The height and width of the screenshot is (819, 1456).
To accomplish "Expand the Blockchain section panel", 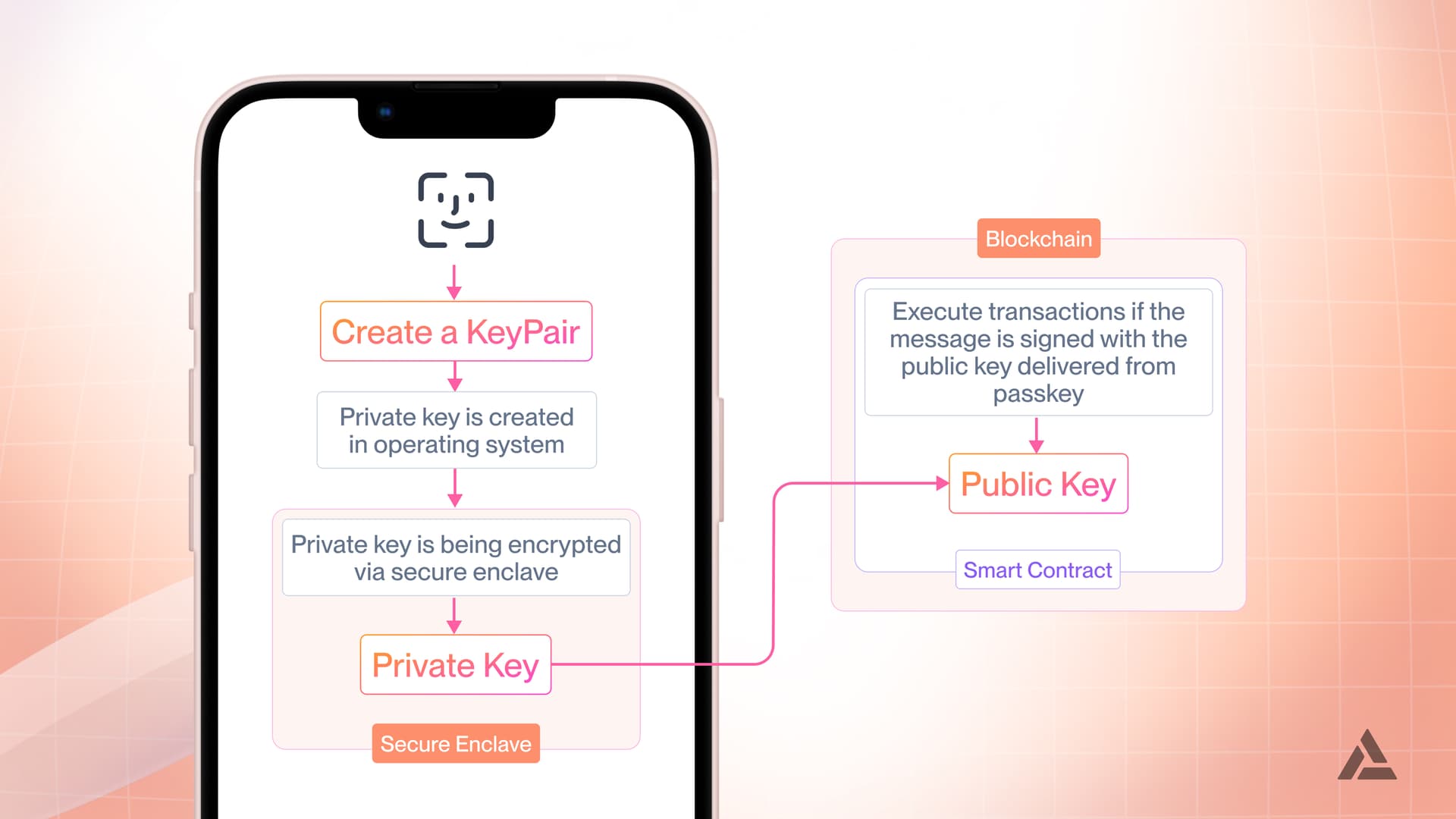I will tap(1038, 239).
